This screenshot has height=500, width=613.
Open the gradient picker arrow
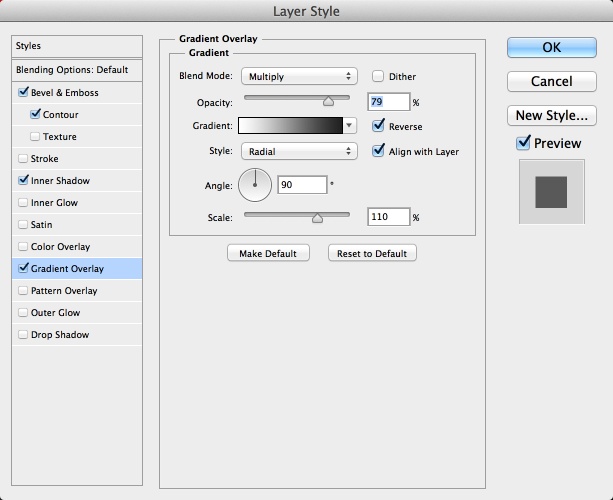click(349, 125)
